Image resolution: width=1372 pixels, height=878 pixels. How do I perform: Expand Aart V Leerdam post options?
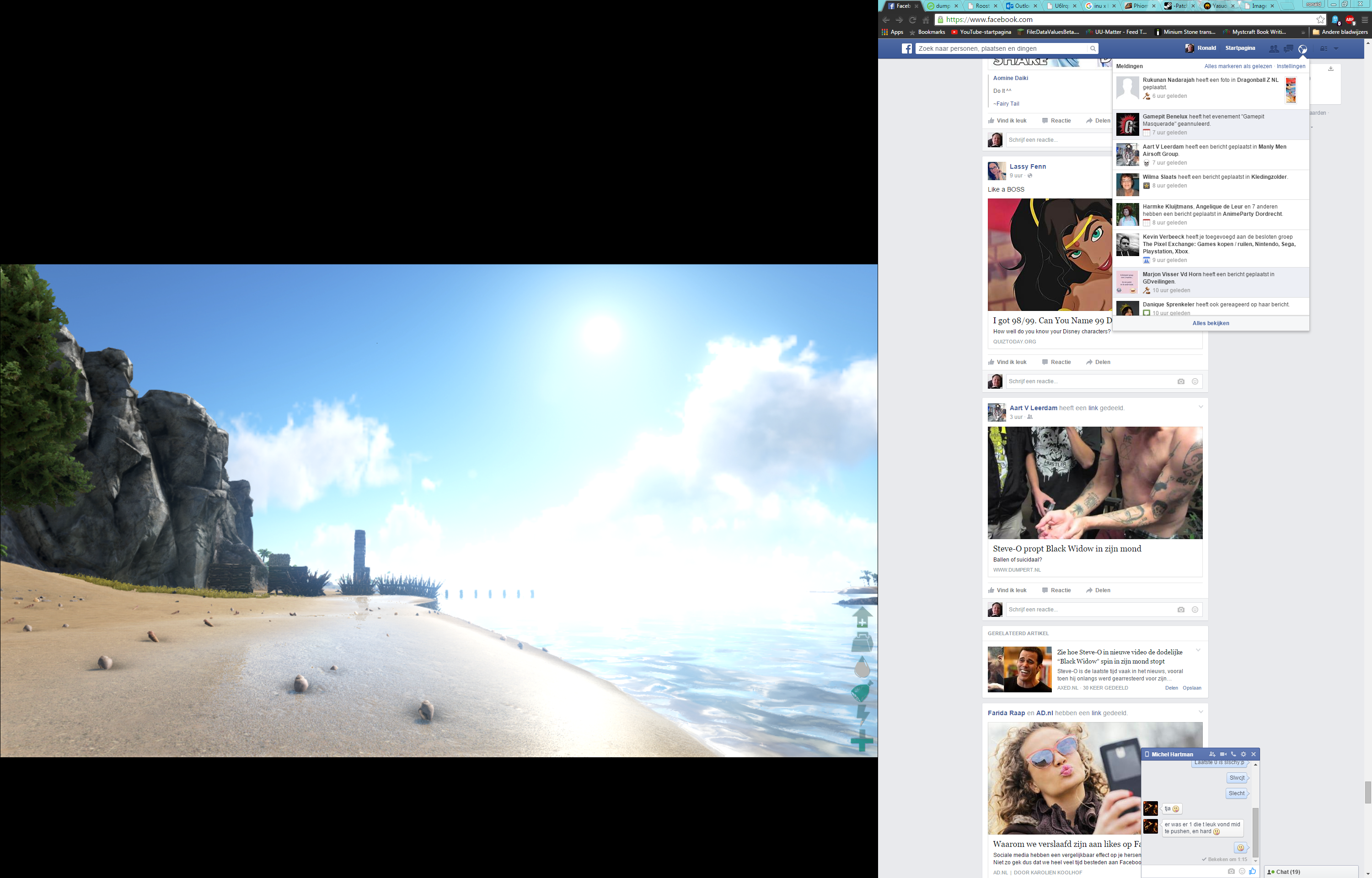click(x=1200, y=407)
